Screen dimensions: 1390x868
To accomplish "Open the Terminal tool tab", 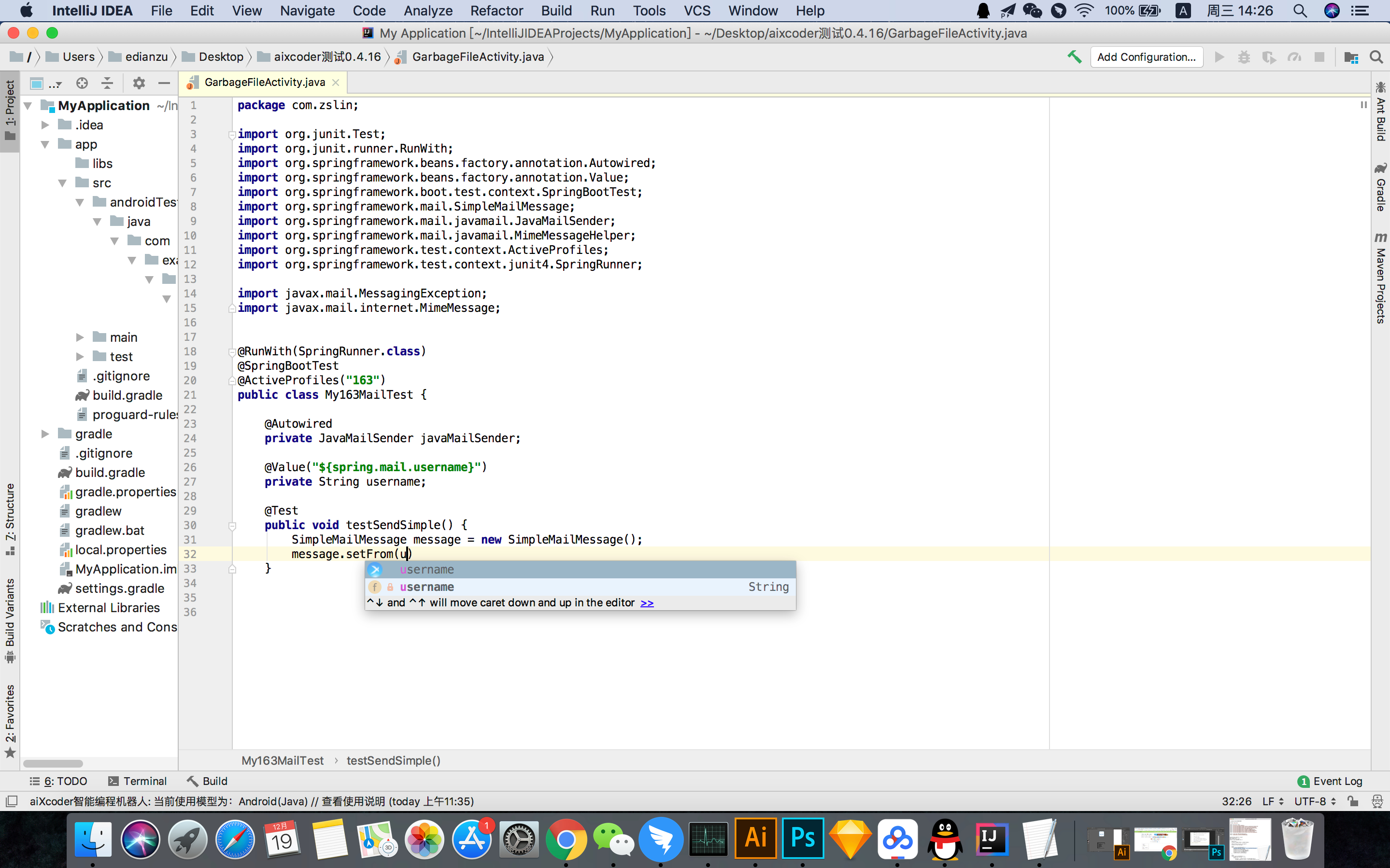I will point(137,781).
